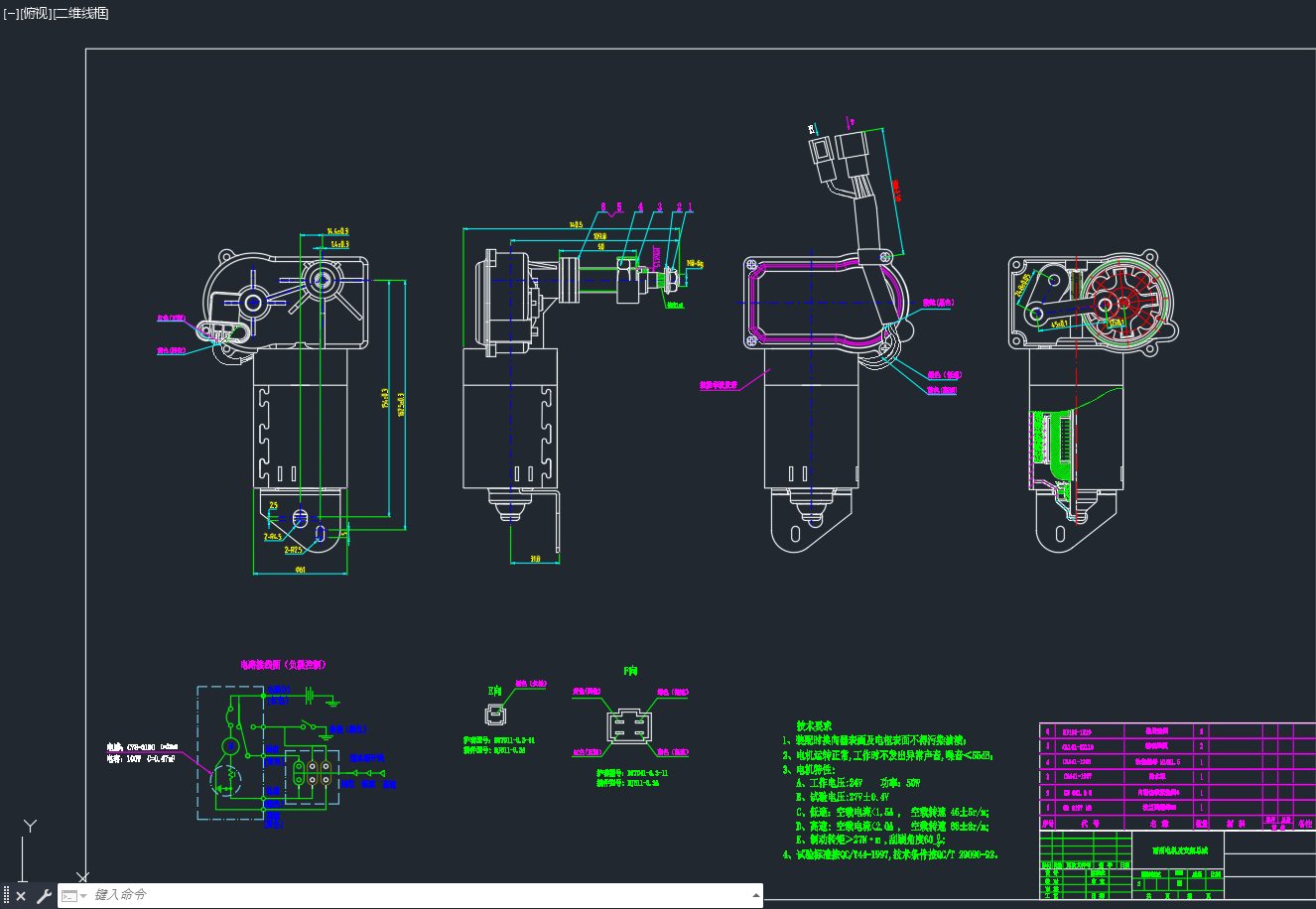This screenshot has width=1316, height=909.
Task: Expand command history with the up arrow
Action: click(756, 896)
